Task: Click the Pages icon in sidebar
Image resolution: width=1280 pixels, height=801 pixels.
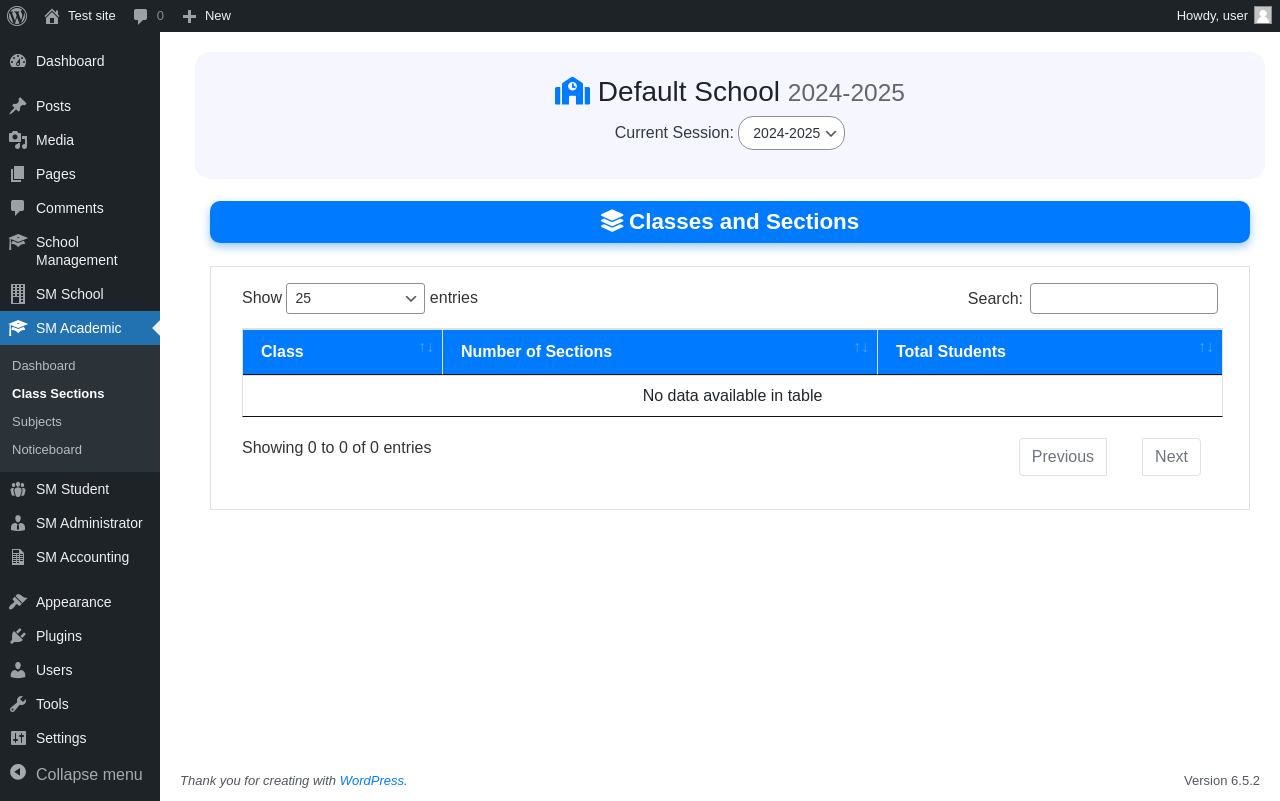Action: click(x=18, y=174)
